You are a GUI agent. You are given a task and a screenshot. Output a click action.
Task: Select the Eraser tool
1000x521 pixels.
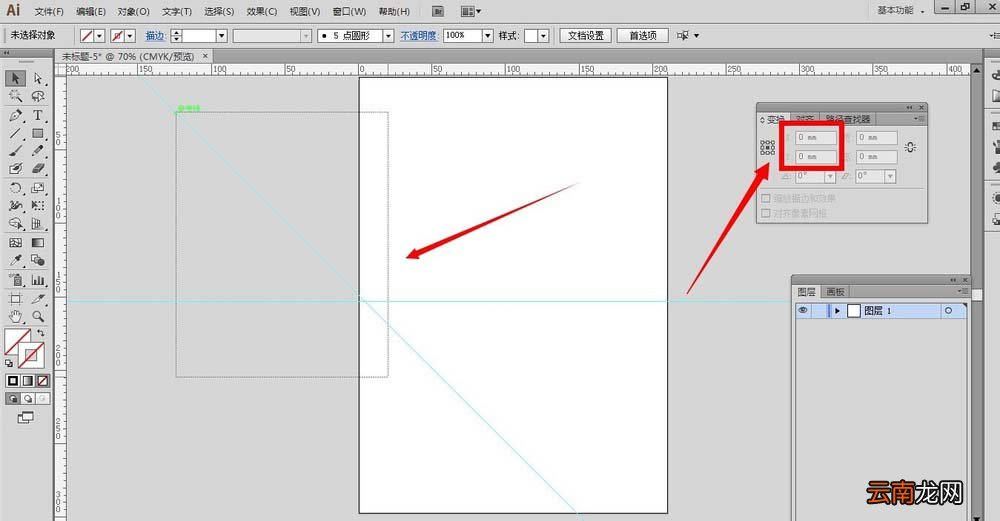(x=38, y=169)
